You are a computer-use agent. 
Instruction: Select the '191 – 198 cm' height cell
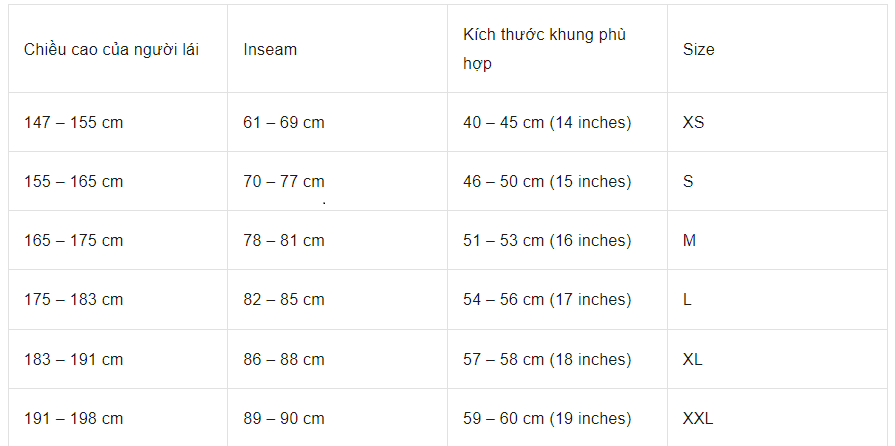point(74,418)
